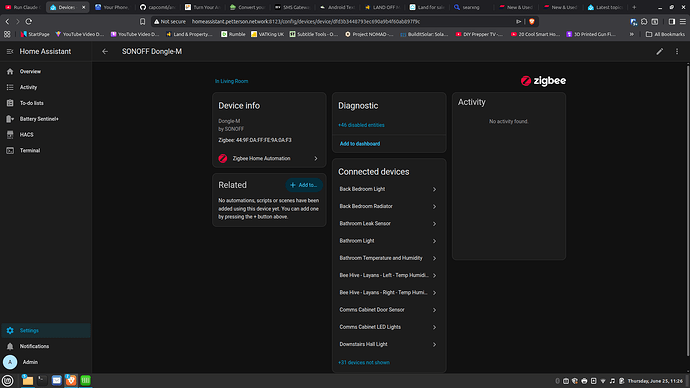690x388 pixels.
Task: Open the HACS store icon in sidebar
Action: (x=10, y=135)
